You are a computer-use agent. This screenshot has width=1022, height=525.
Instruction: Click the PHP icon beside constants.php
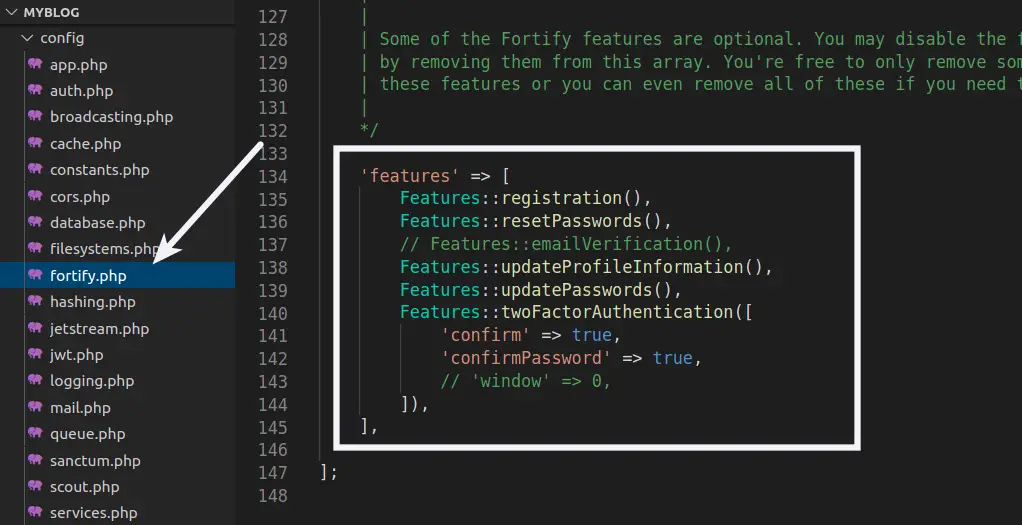pos(35,169)
